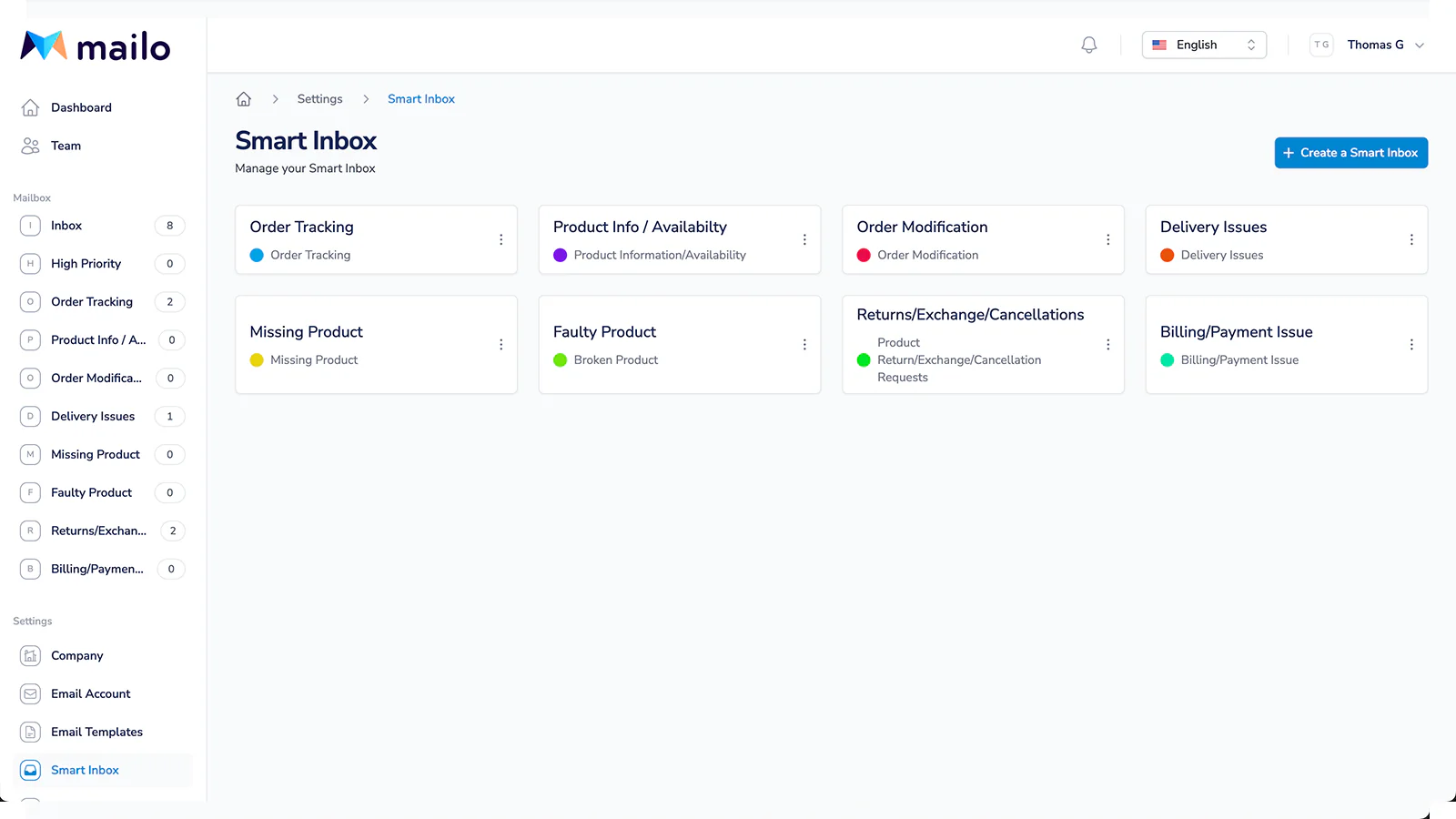
Task: Click 'Broken Product' label text
Action: pyautogui.click(x=616, y=360)
